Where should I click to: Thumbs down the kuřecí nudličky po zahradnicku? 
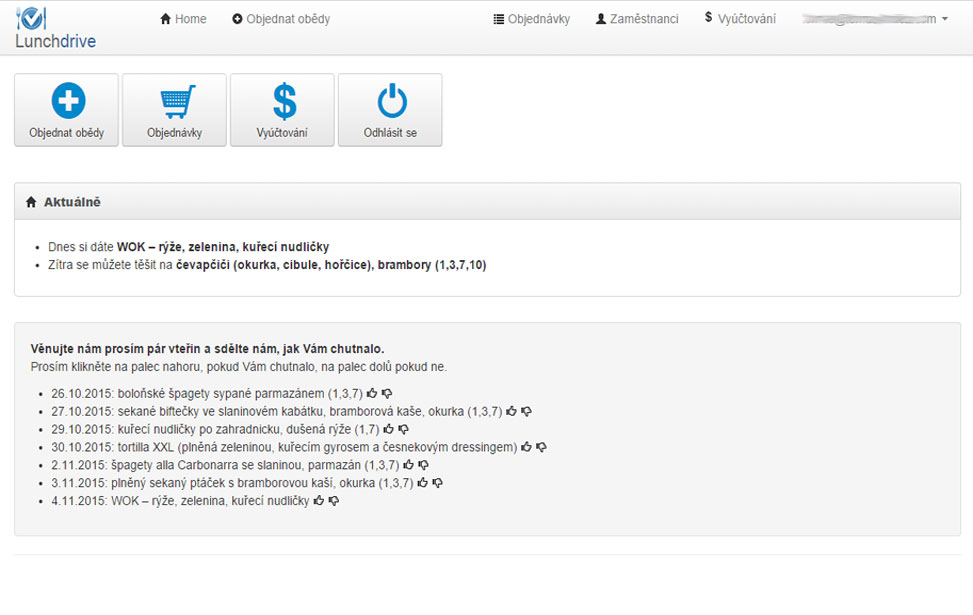coord(403,429)
